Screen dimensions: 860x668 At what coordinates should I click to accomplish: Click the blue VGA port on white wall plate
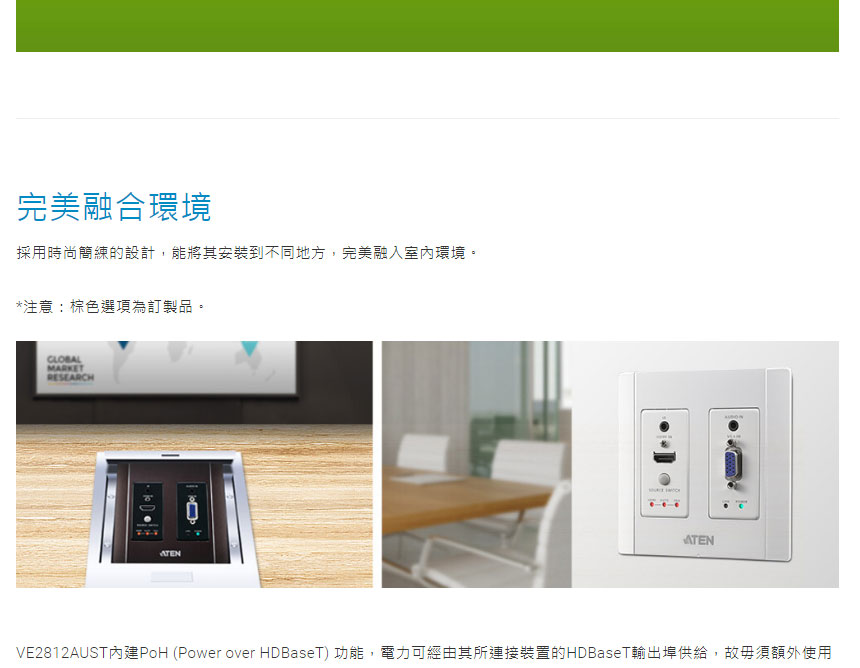coord(733,466)
